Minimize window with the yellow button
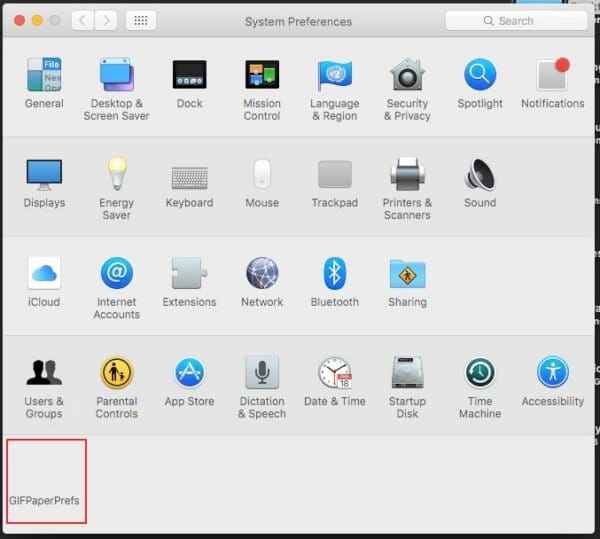Image resolution: width=600 pixels, height=539 pixels. pos(37,20)
